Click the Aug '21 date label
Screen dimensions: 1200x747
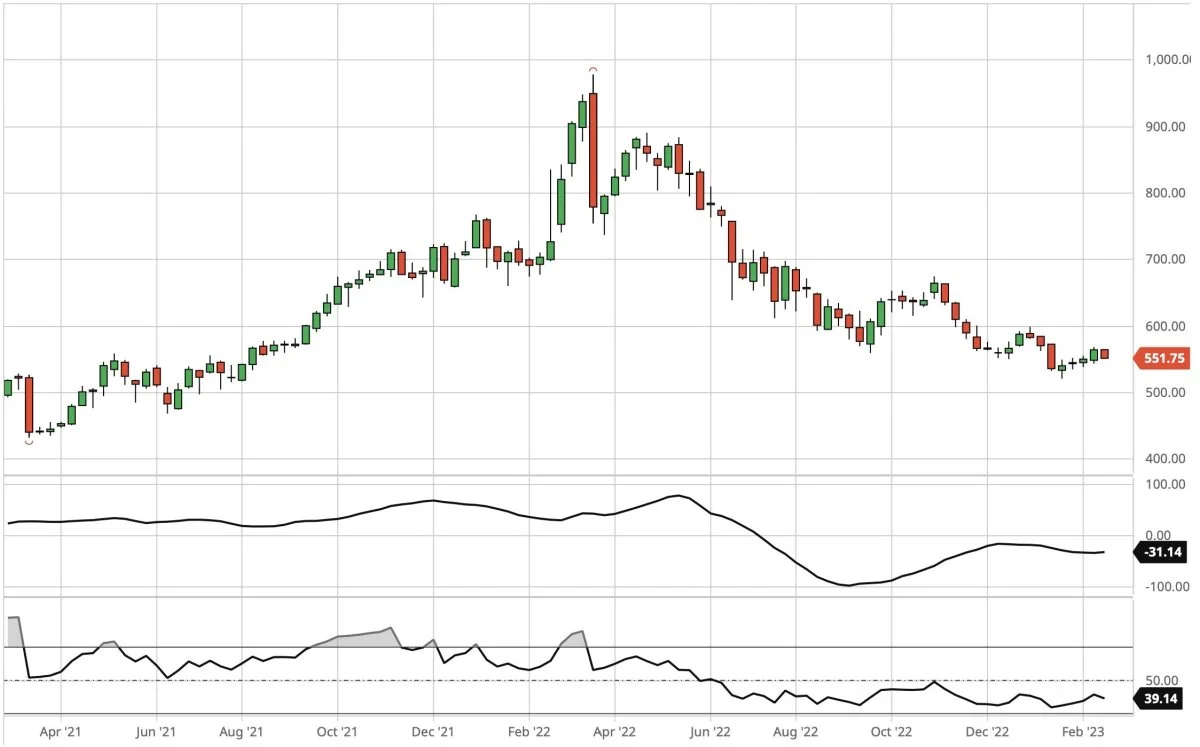[241, 732]
